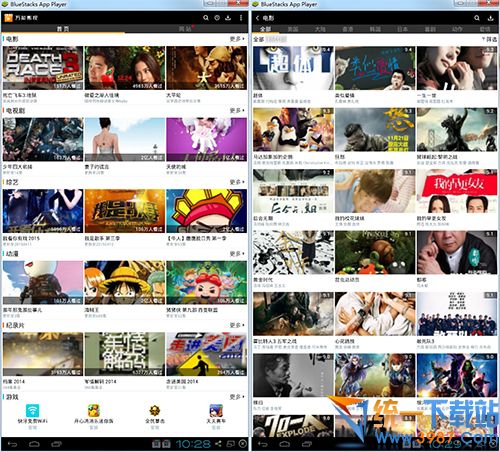This screenshot has height=452, width=500.
Task: Switch to the 首页 tab
Action: 63,29
